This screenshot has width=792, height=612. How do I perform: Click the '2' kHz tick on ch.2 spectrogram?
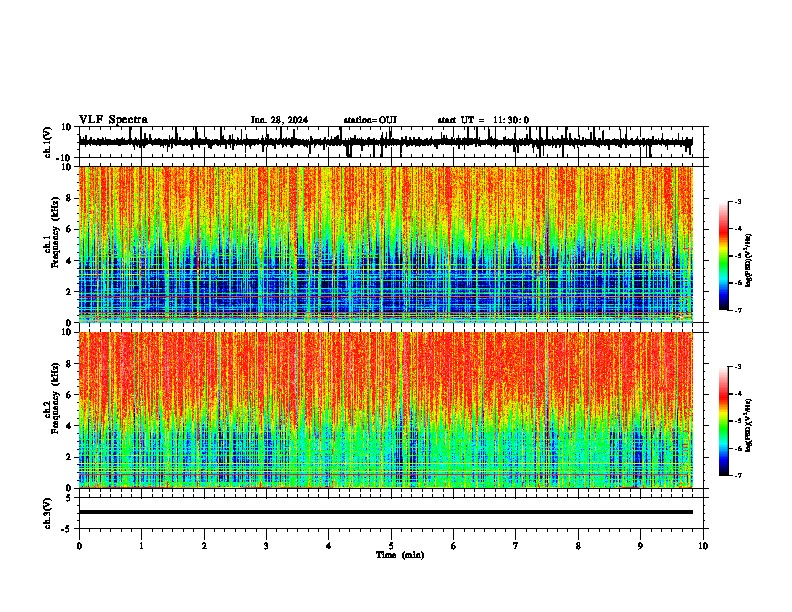point(70,457)
